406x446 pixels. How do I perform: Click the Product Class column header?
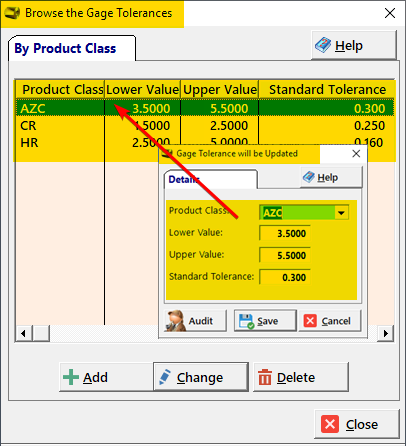60,89
